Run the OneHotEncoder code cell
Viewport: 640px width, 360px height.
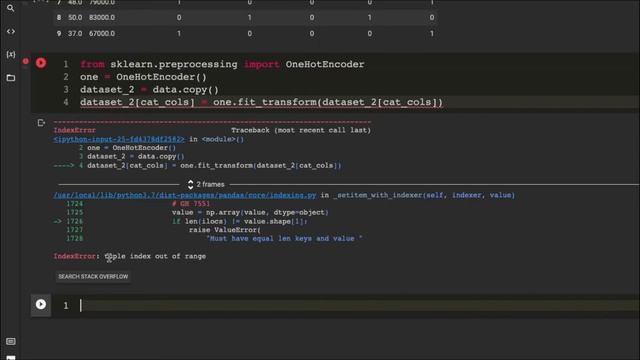tap(41, 63)
